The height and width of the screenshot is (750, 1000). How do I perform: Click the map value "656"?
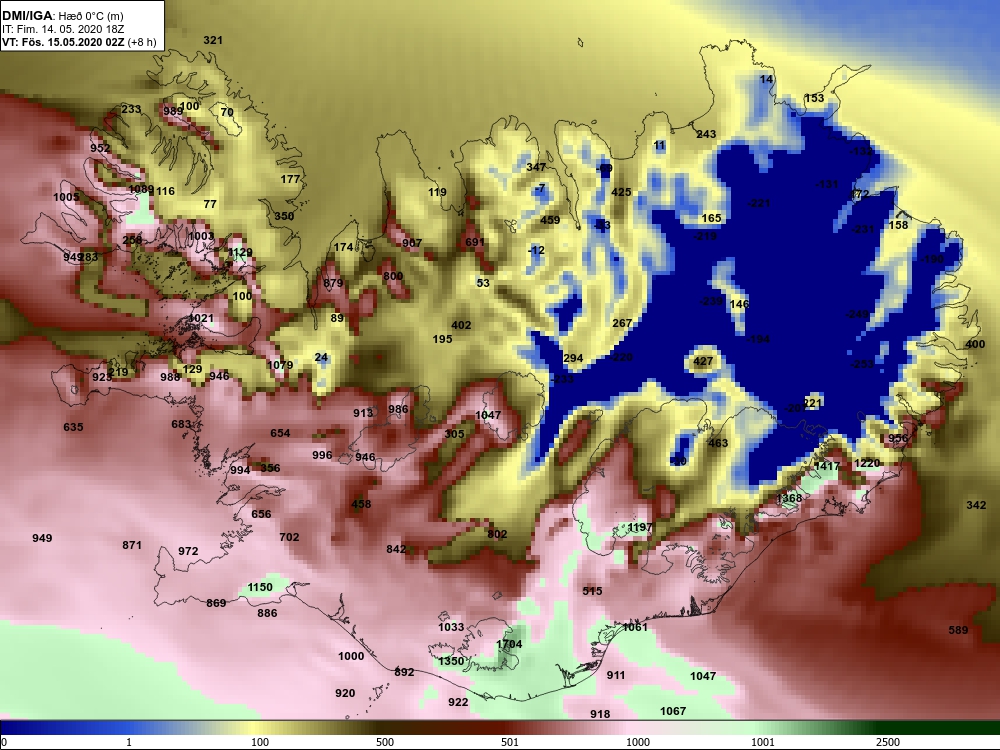pos(261,514)
